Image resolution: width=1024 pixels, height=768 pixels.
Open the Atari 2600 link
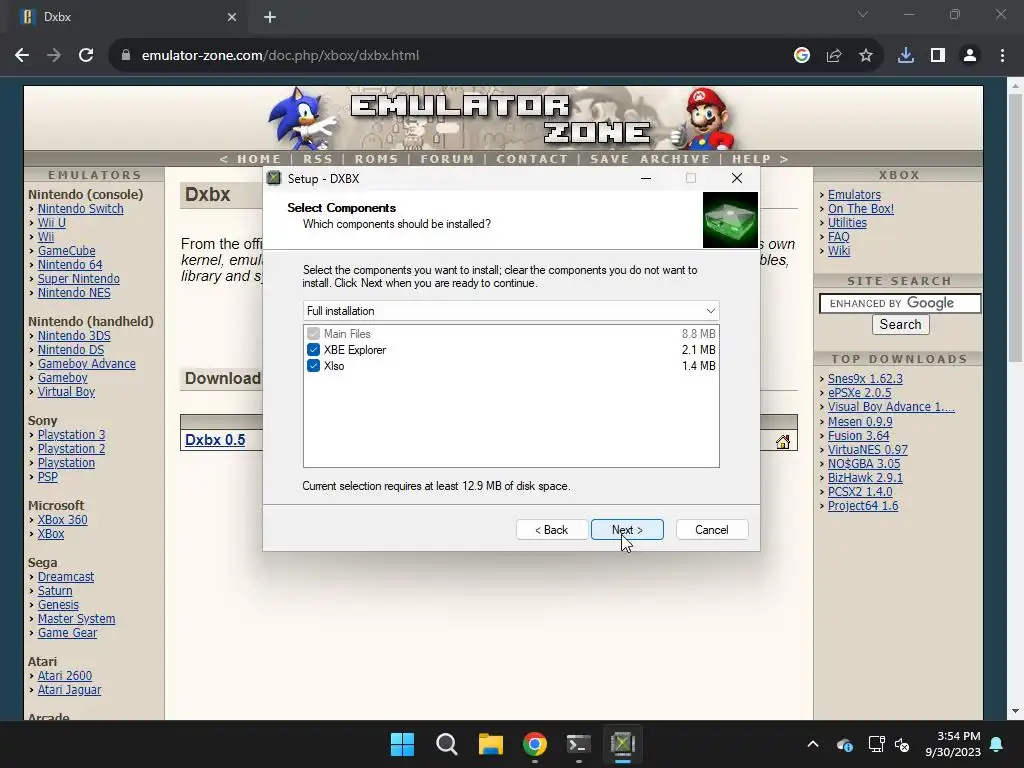pos(65,676)
